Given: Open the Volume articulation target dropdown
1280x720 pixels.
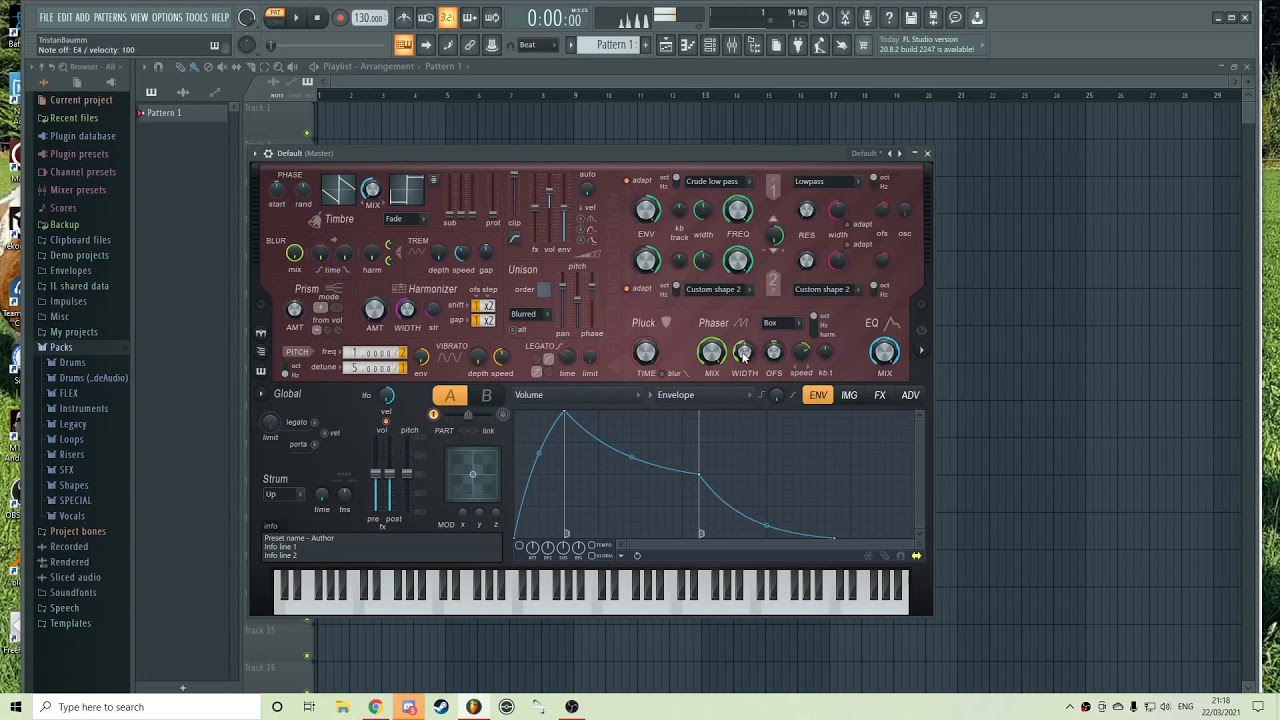Looking at the screenshot, I should point(579,395).
